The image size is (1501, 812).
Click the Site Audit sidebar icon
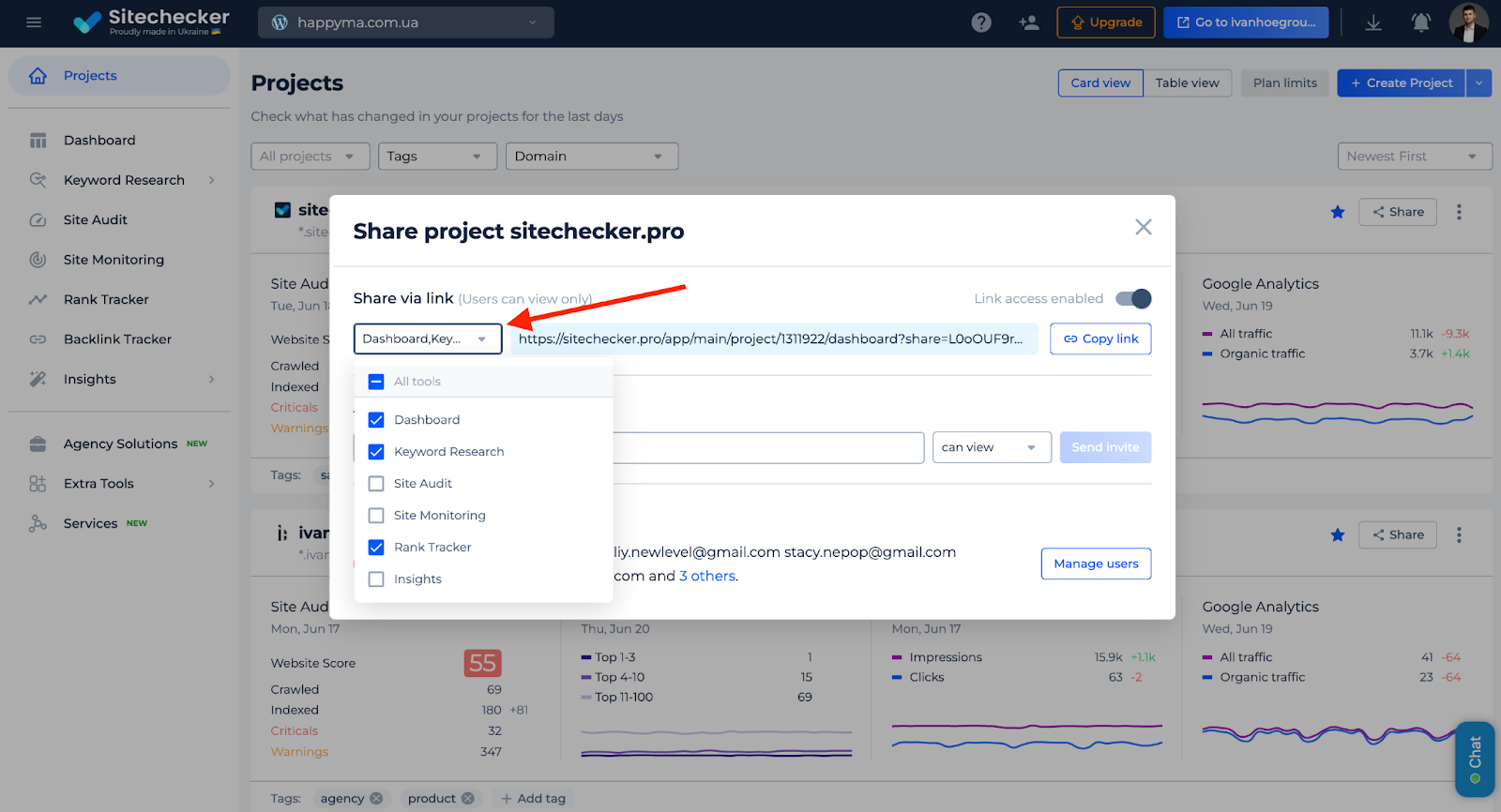(38, 220)
